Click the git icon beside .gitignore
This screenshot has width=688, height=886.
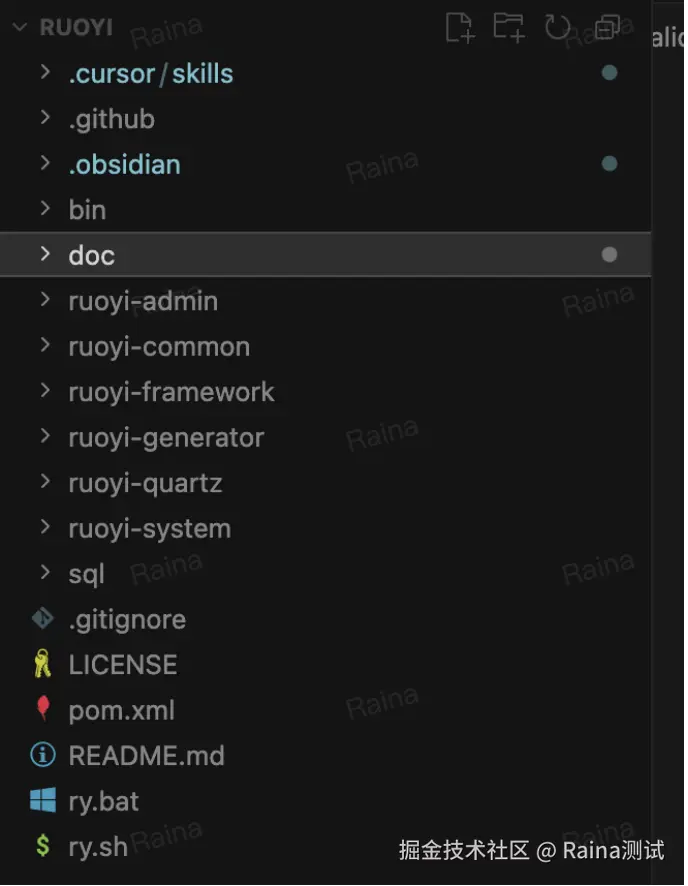[42, 619]
